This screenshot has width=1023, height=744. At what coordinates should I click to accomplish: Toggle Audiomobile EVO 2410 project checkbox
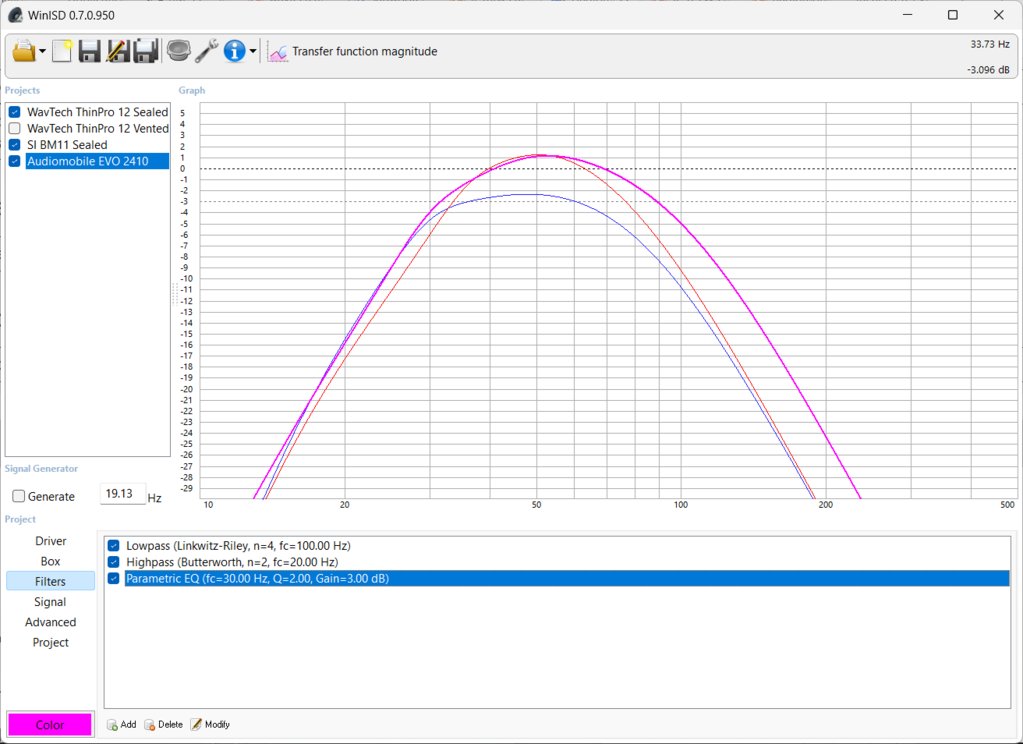[14, 161]
